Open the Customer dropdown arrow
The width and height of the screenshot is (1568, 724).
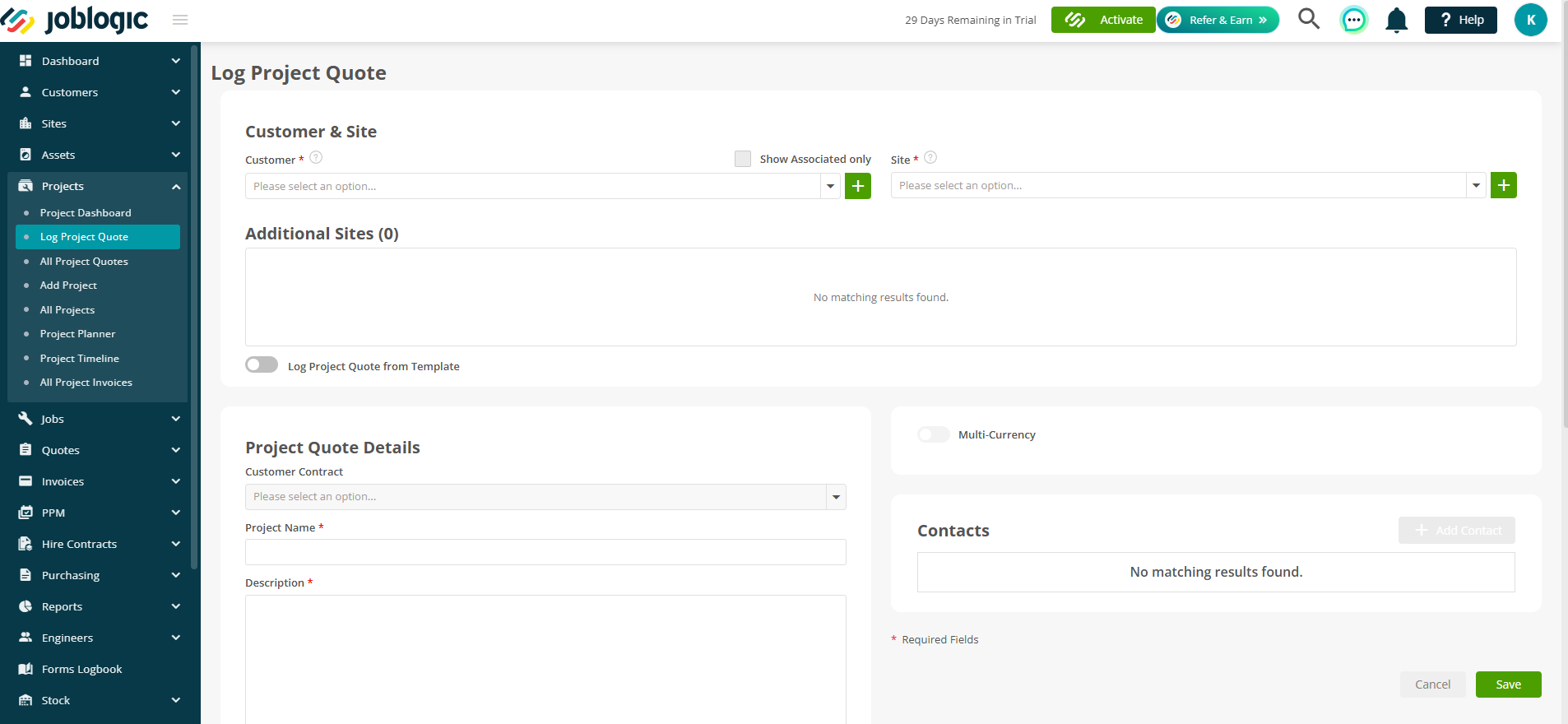831,186
